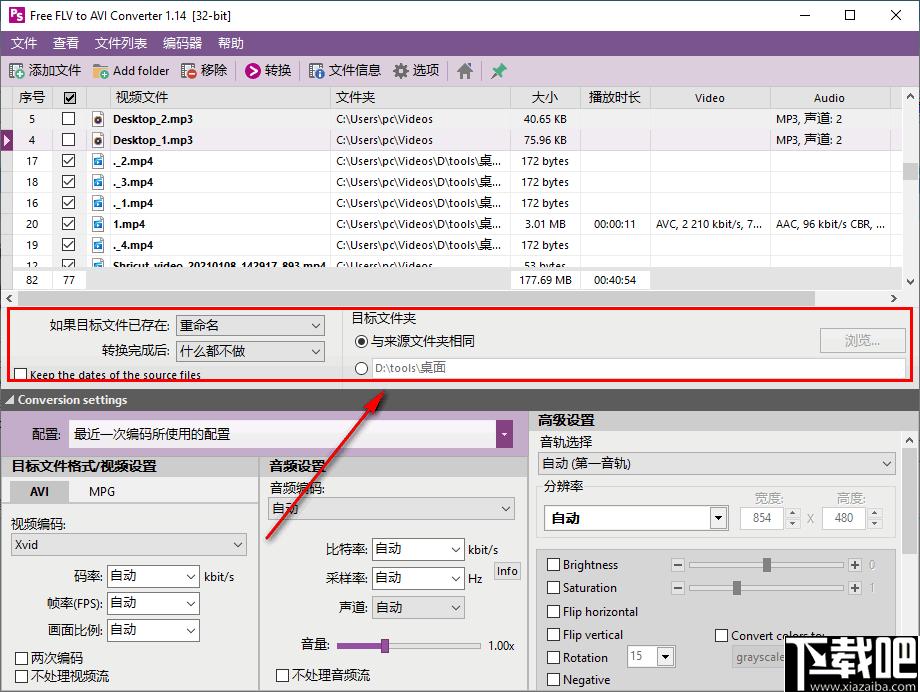Sort the list by the 视频文件 column header

click(220, 98)
